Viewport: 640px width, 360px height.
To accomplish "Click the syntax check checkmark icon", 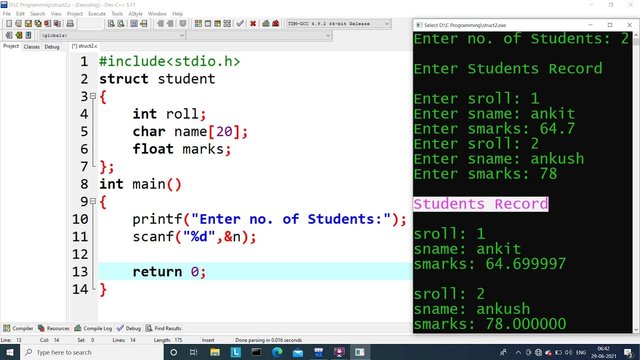I will point(240,24).
